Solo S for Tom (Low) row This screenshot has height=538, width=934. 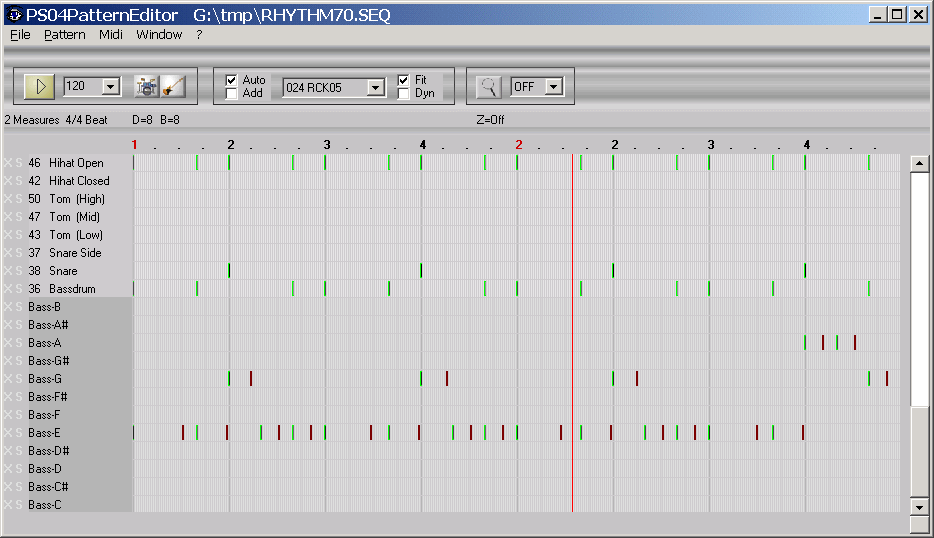pyautogui.click(x=19, y=235)
